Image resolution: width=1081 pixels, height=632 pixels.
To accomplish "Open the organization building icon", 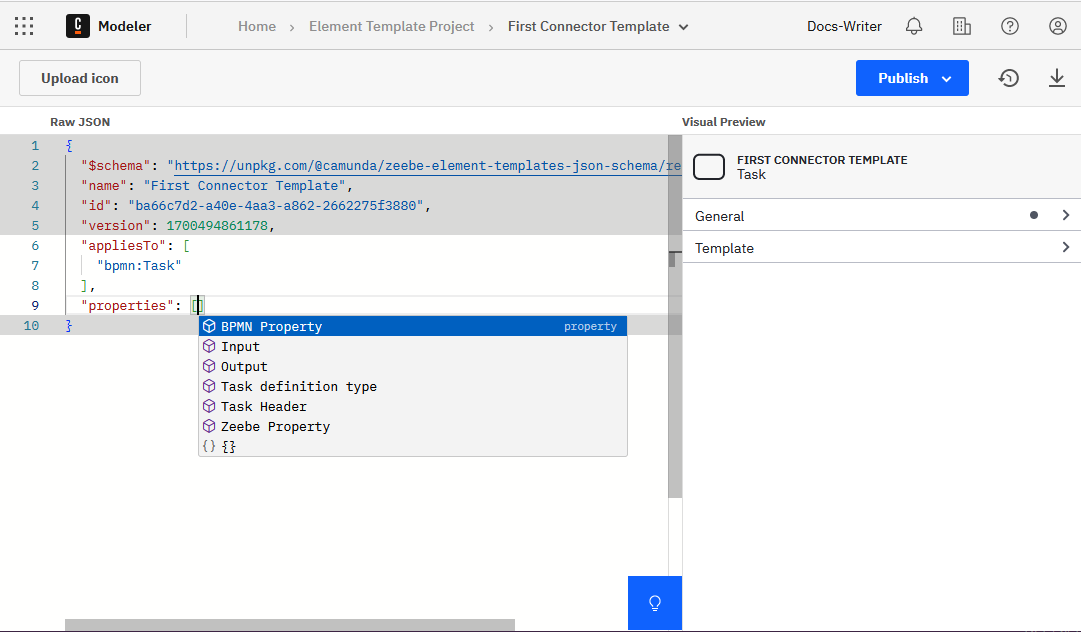I will [x=961, y=25].
